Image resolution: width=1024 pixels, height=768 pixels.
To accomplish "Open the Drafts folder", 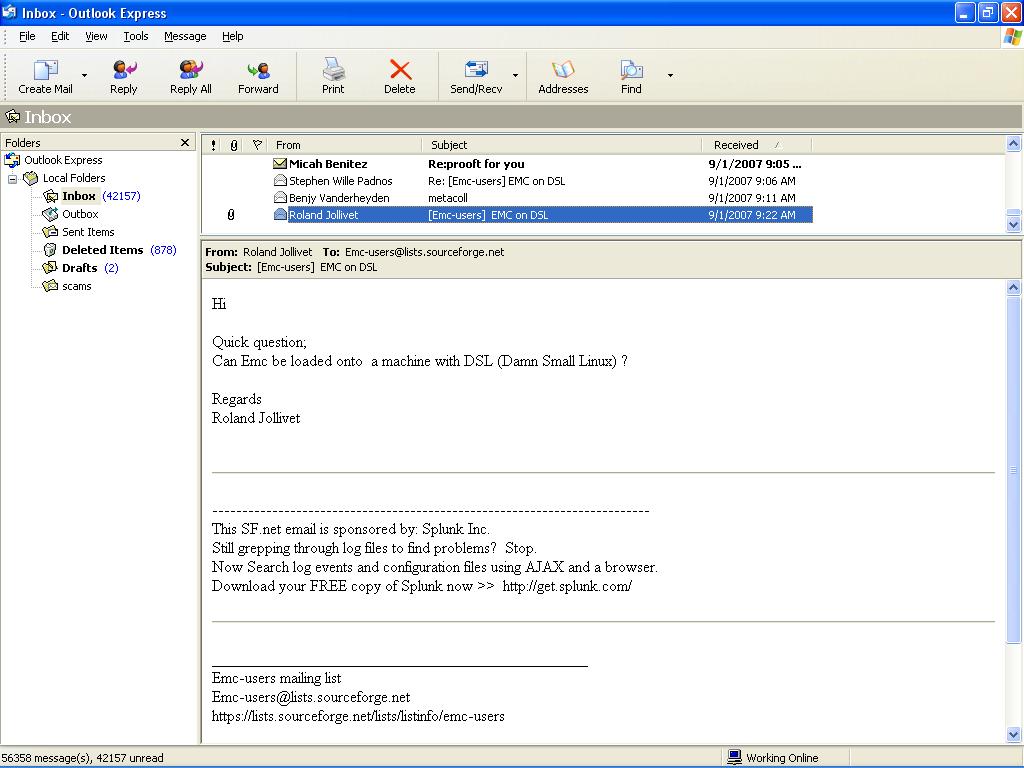I will coord(79,268).
